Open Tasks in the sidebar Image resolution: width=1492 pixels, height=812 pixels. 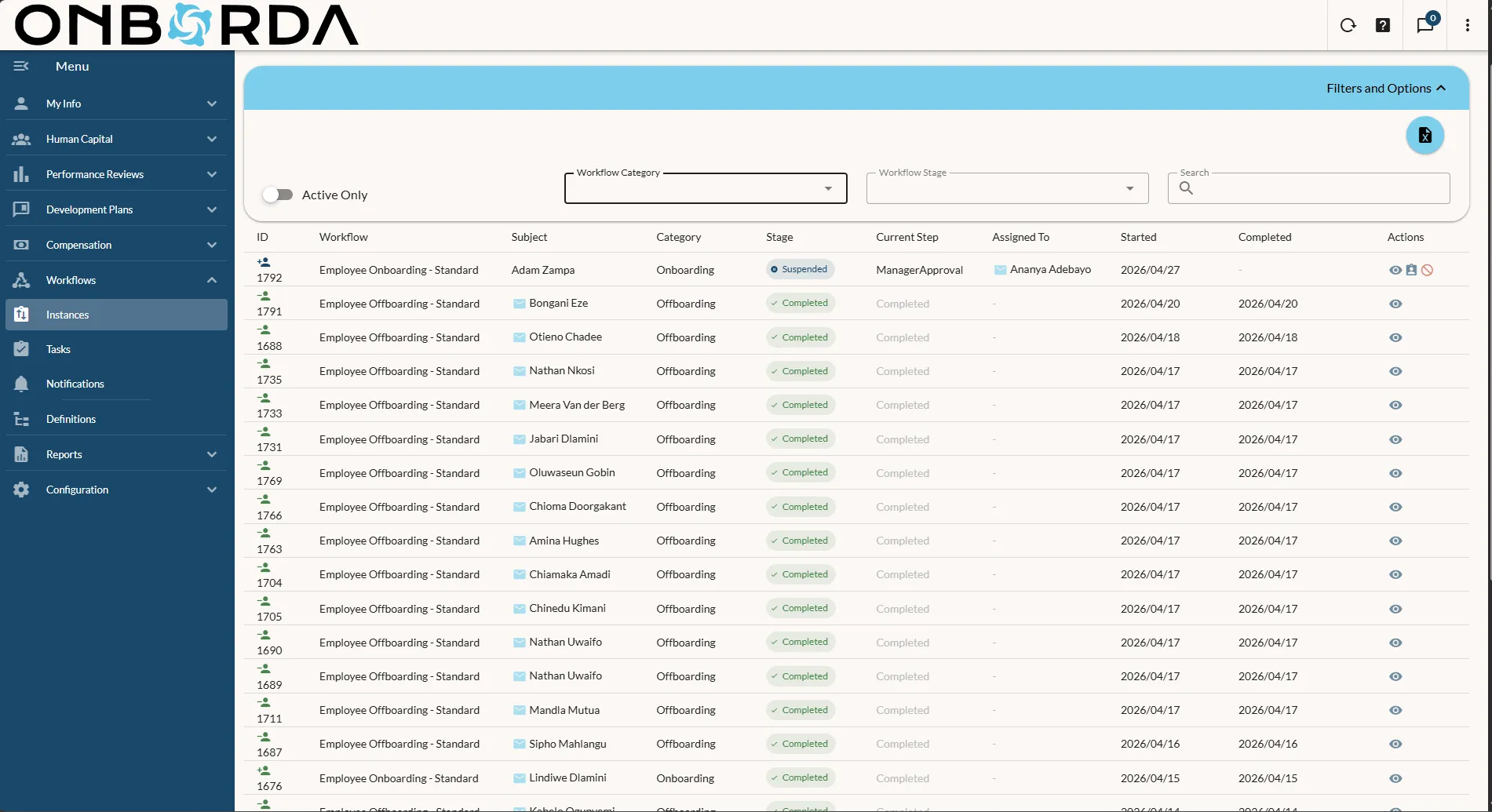pos(116,349)
